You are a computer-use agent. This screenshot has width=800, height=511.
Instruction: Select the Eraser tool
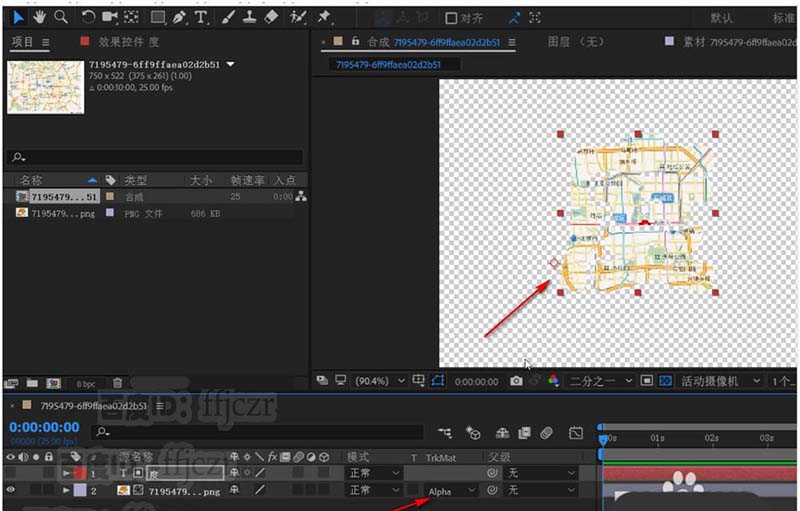pos(270,17)
